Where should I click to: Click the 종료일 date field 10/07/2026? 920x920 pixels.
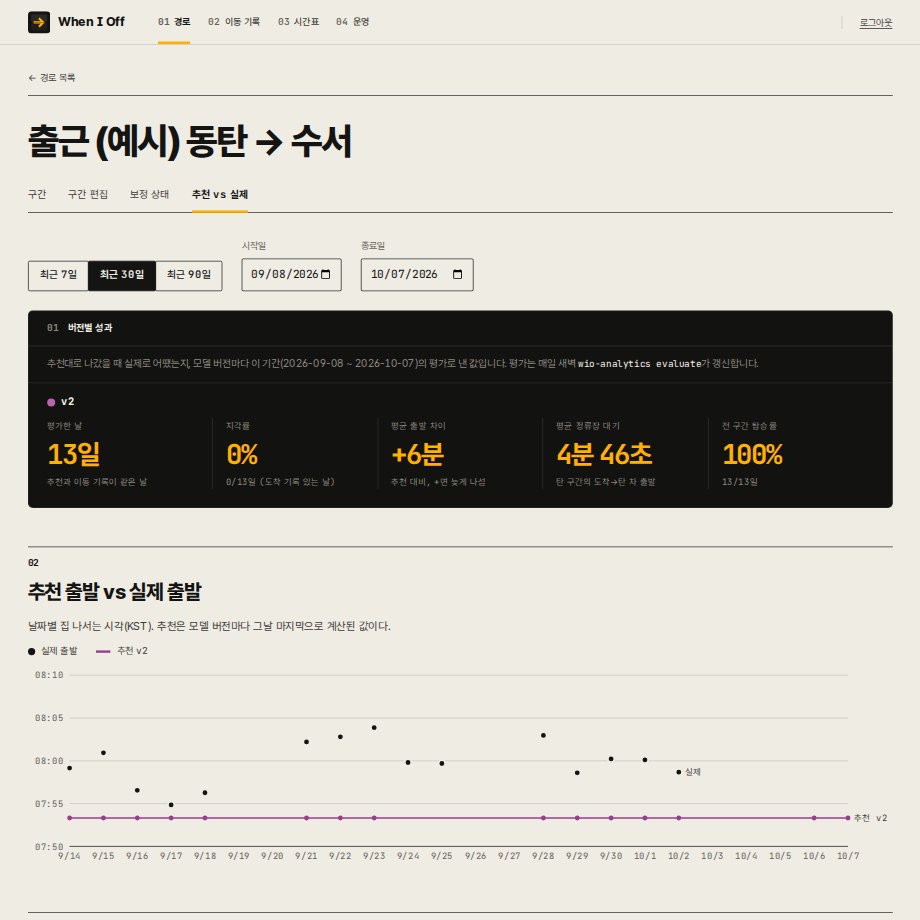(417, 275)
